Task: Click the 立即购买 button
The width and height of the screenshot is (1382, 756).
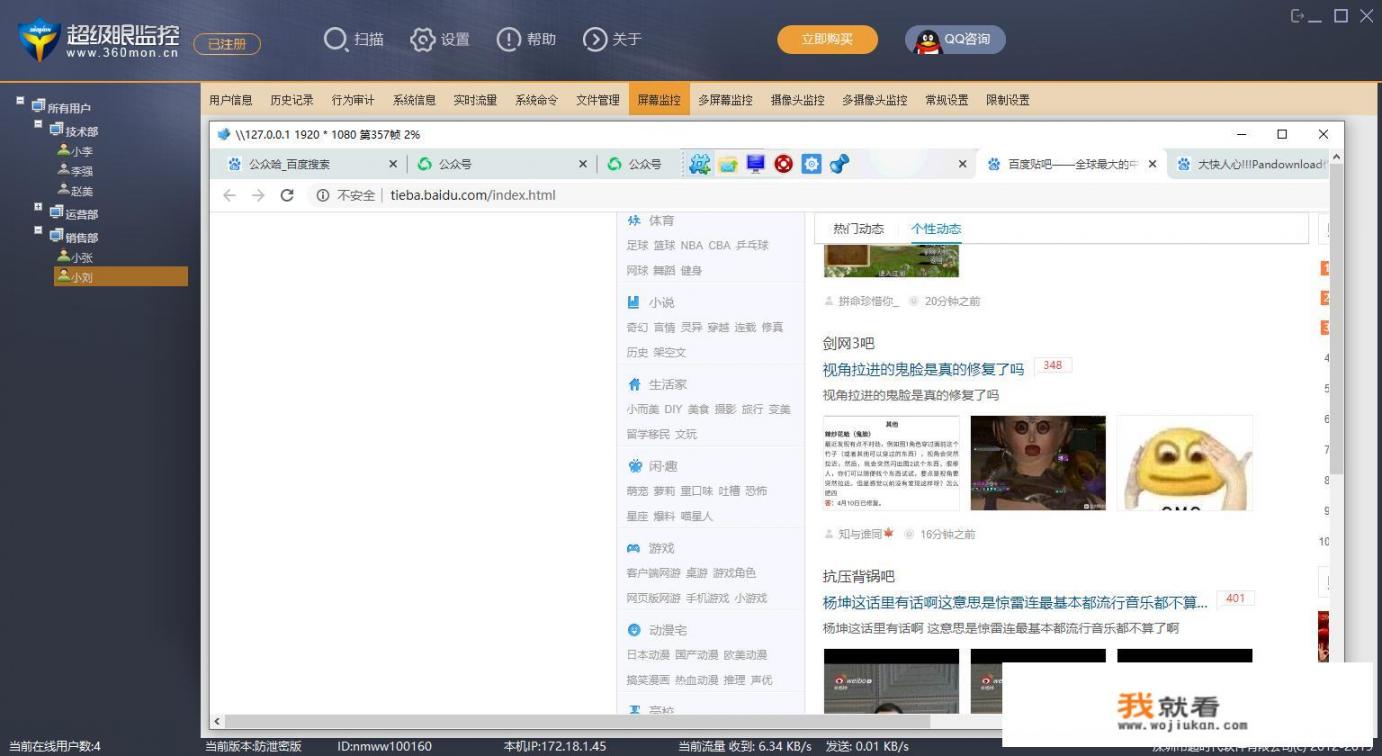Action: pos(827,39)
